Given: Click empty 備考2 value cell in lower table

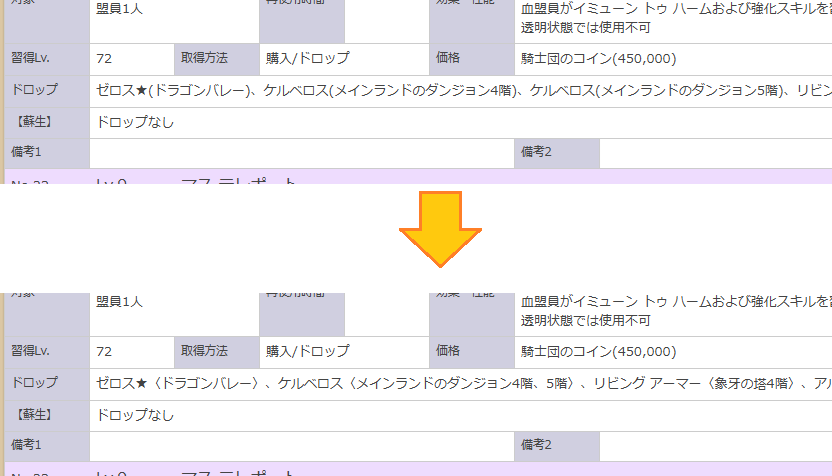Looking at the screenshot, I should 716,446.
